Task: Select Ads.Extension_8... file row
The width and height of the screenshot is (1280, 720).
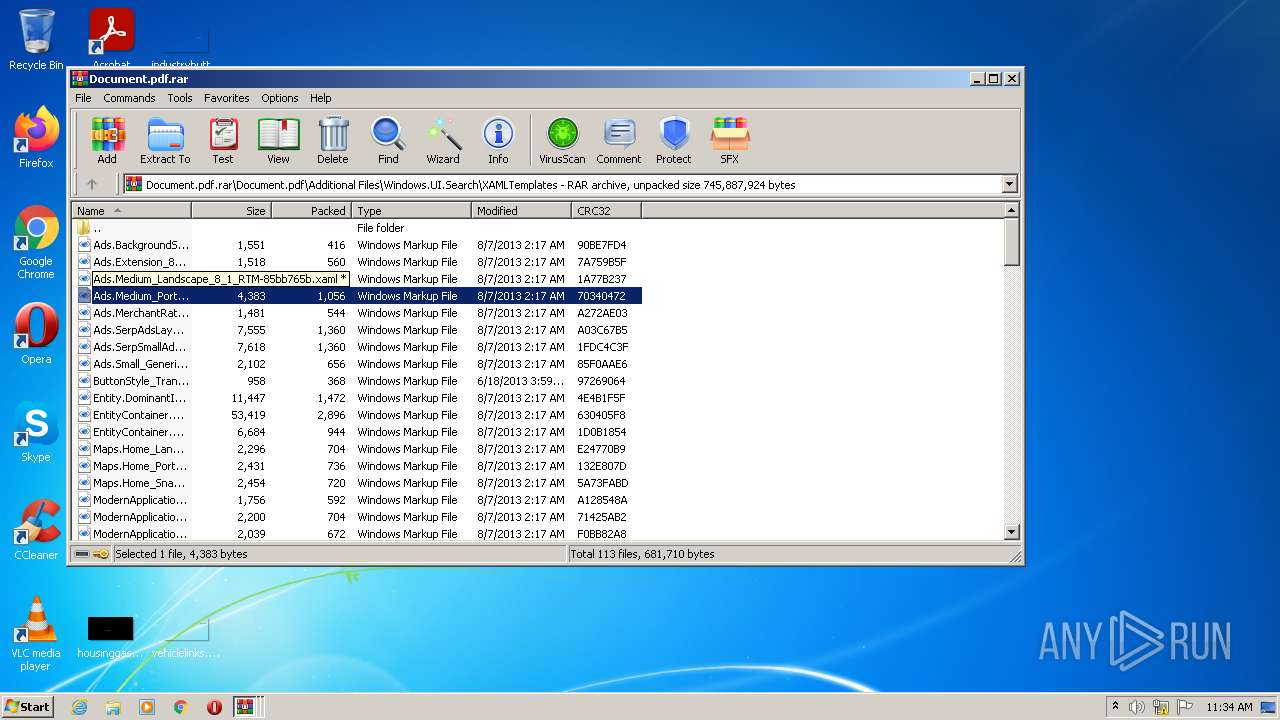Action: (x=357, y=262)
